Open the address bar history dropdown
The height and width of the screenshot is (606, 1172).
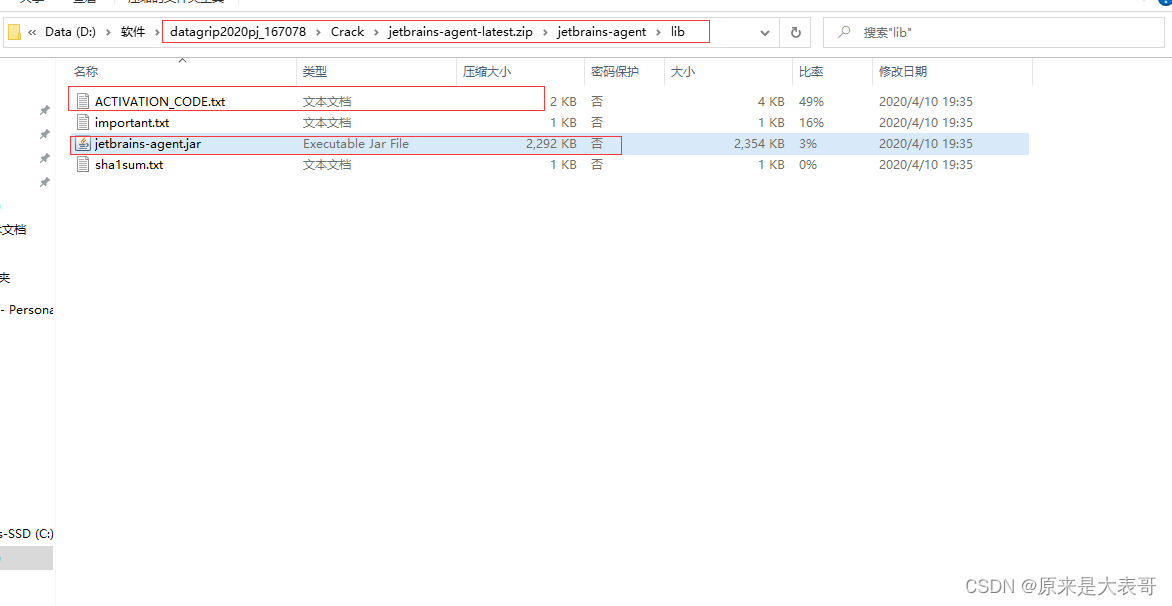(x=765, y=33)
